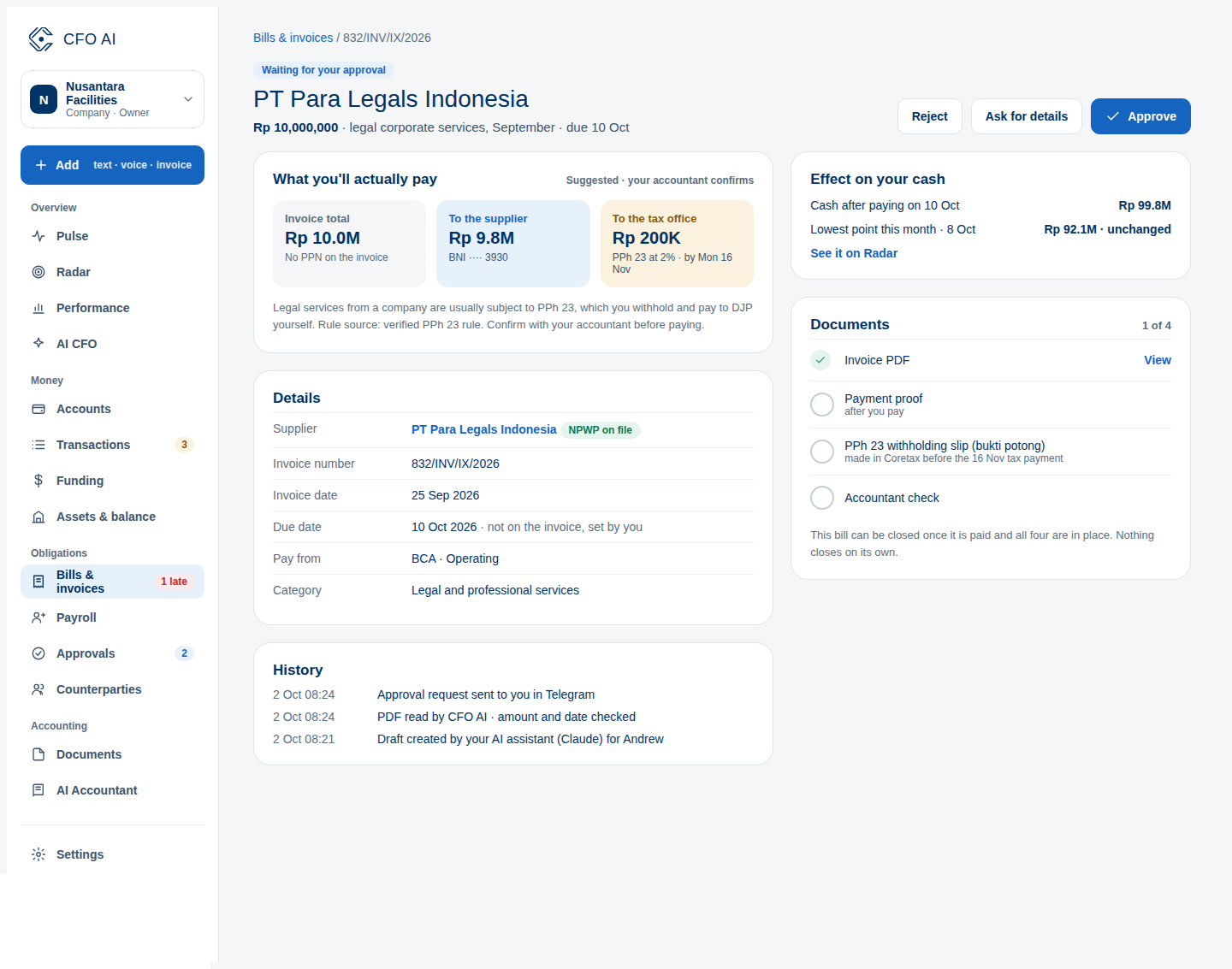The width and height of the screenshot is (1232, 969).
Task: Click the Accounts card icon
Action: pyautogui.click(x=38, y=409)
